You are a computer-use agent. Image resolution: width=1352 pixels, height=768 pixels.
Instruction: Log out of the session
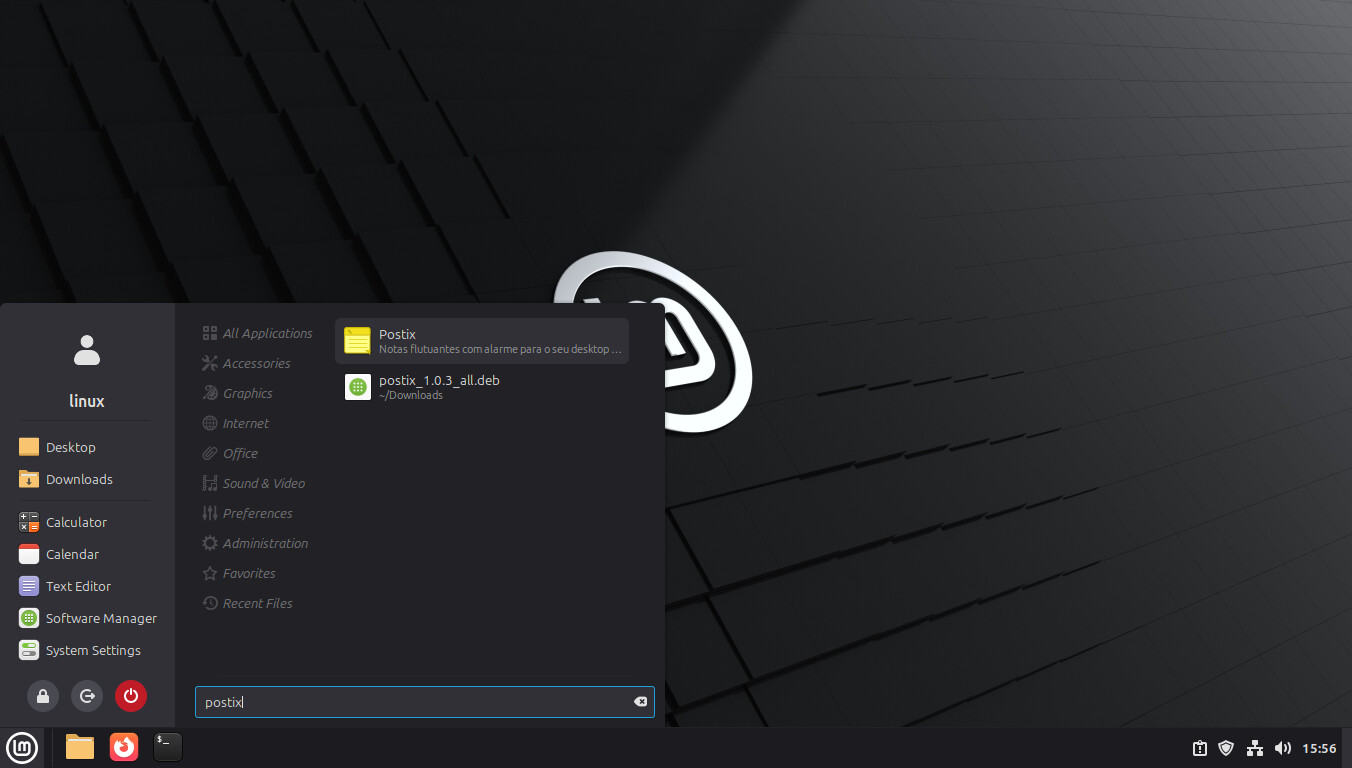(x=87, y=696)
